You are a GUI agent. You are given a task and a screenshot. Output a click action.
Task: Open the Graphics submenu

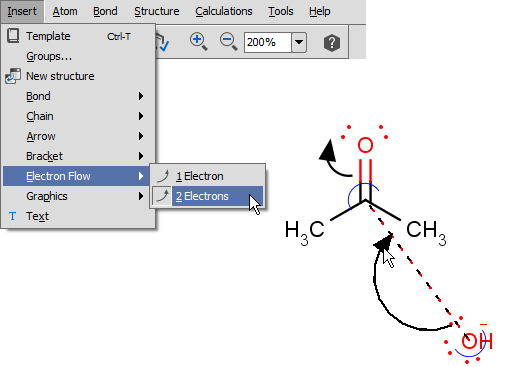click(x=79, y=196)
